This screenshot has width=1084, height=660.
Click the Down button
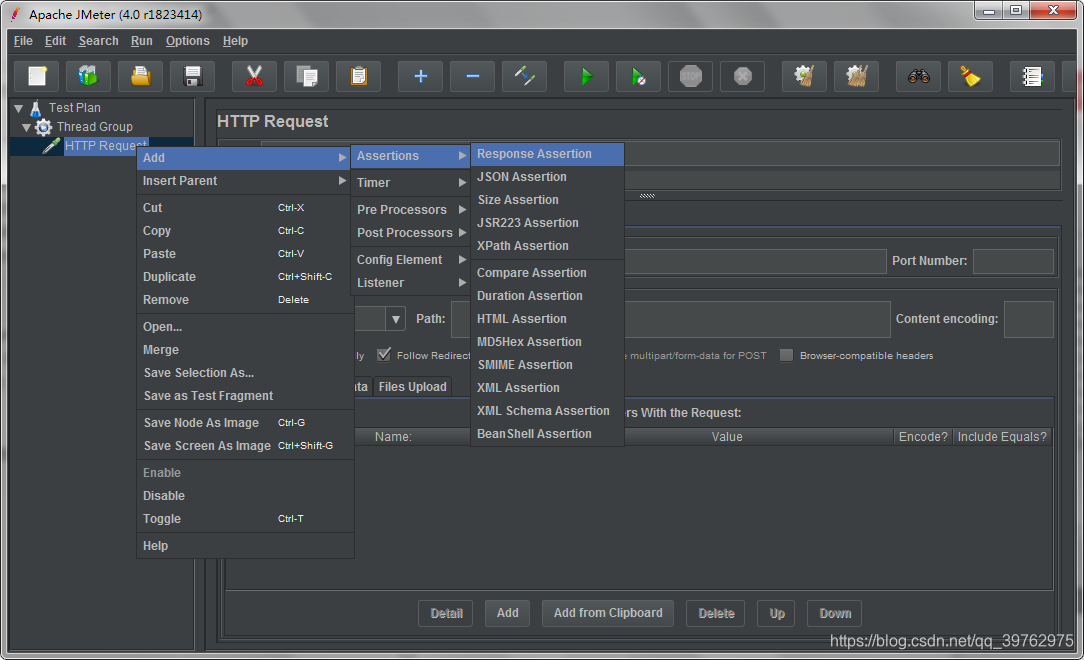click(x=834, y=613)
